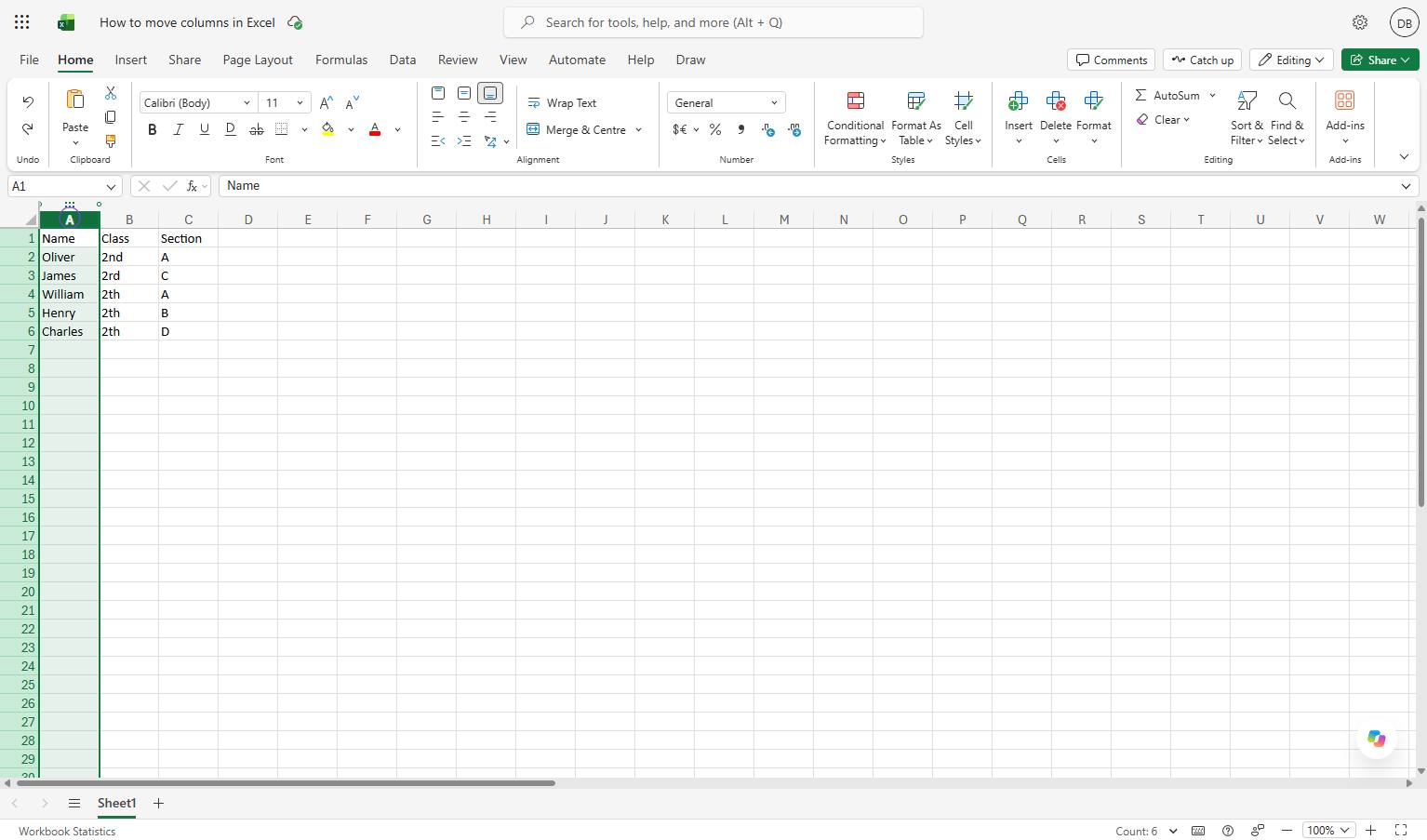Click the increase indent icon
Viewport: 1427px width, 840px height.
464,141
